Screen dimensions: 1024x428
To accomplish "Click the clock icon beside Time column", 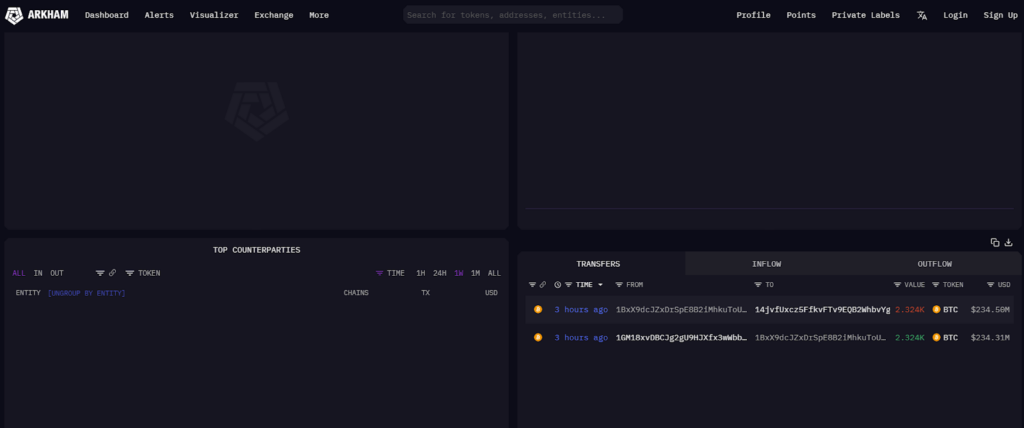I will point(557,285).
